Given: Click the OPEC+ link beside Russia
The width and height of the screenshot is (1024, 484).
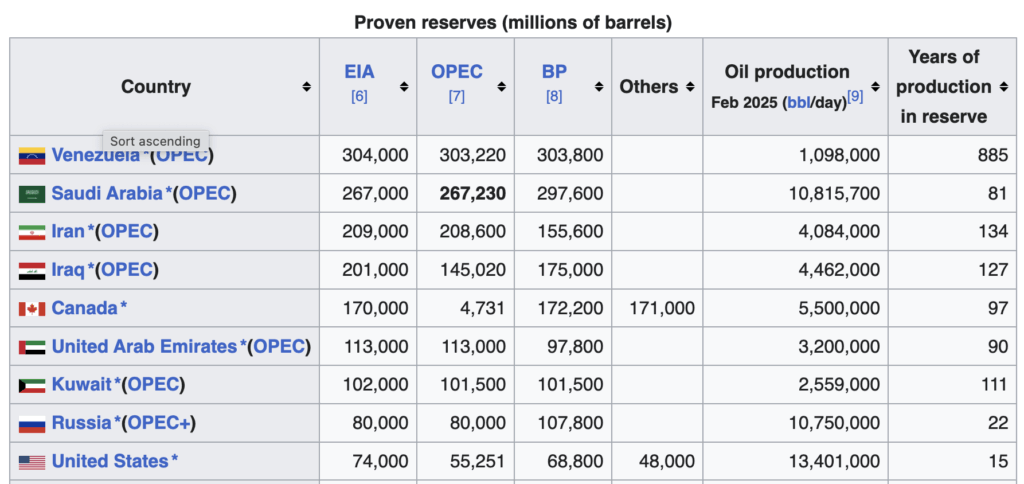Looking at the screenshot, I should 158,423.
